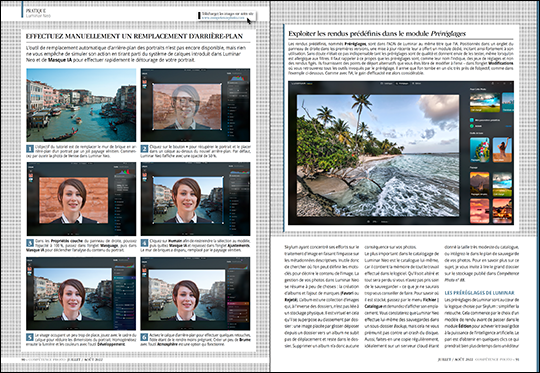Click the step 2 number badge

144,148
